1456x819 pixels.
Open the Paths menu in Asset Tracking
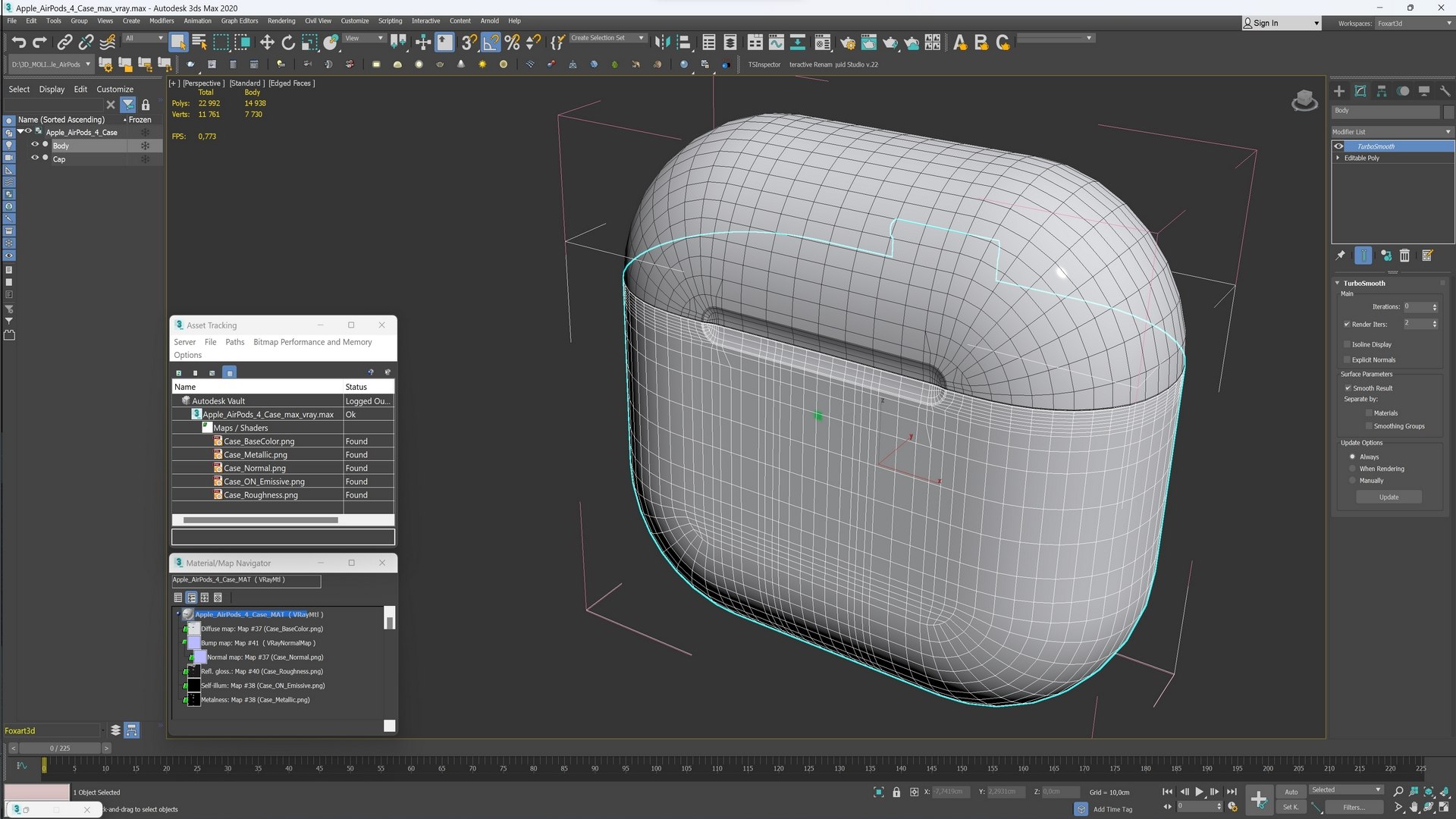[235, 342]
